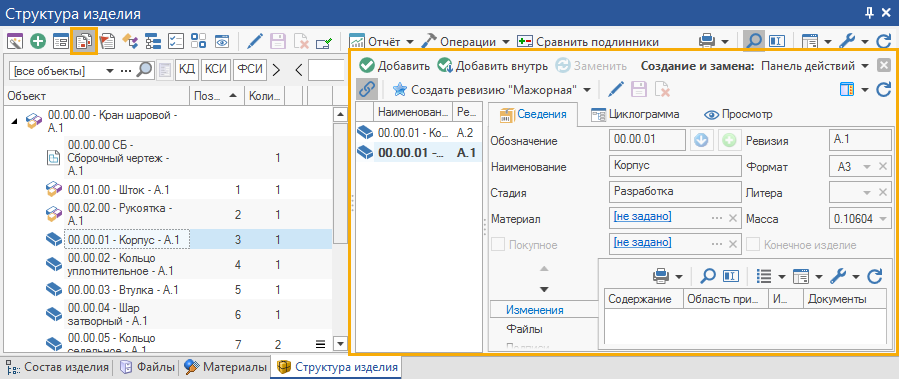Click the green plus add-object icon
899x379 pixels.
coord(38,41)
